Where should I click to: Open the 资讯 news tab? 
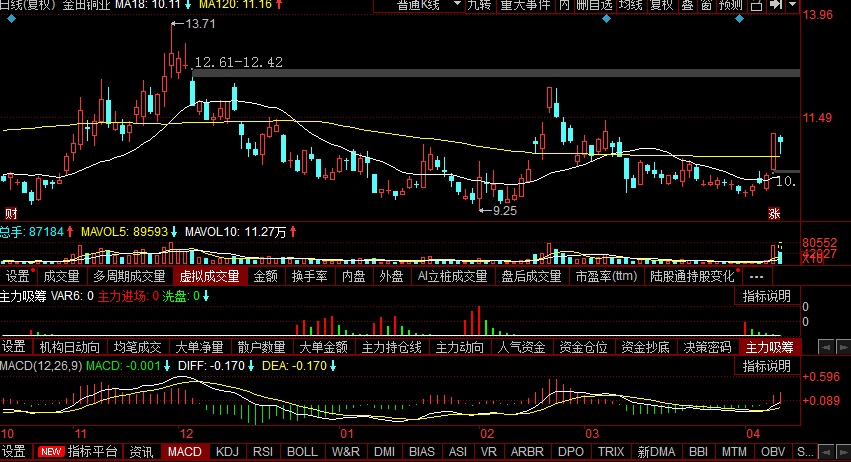pos(141,452)
